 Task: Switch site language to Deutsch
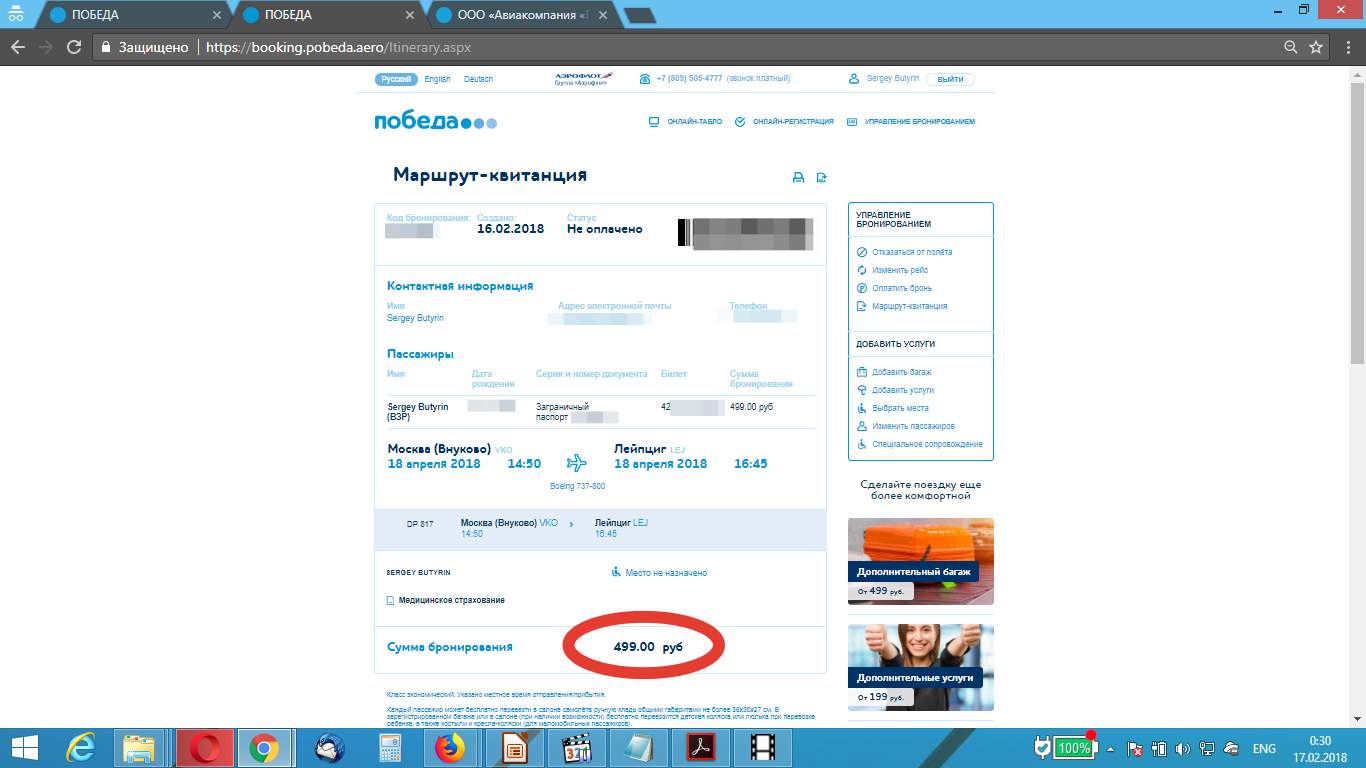[479, 79]
